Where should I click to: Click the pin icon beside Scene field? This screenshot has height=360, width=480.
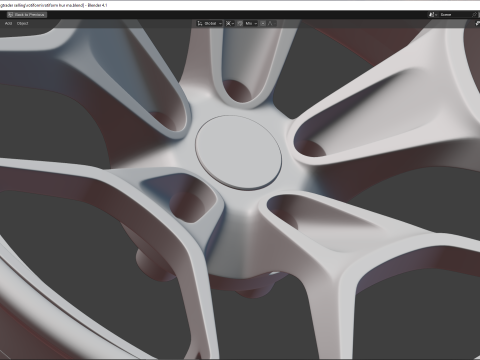(475, 15)
